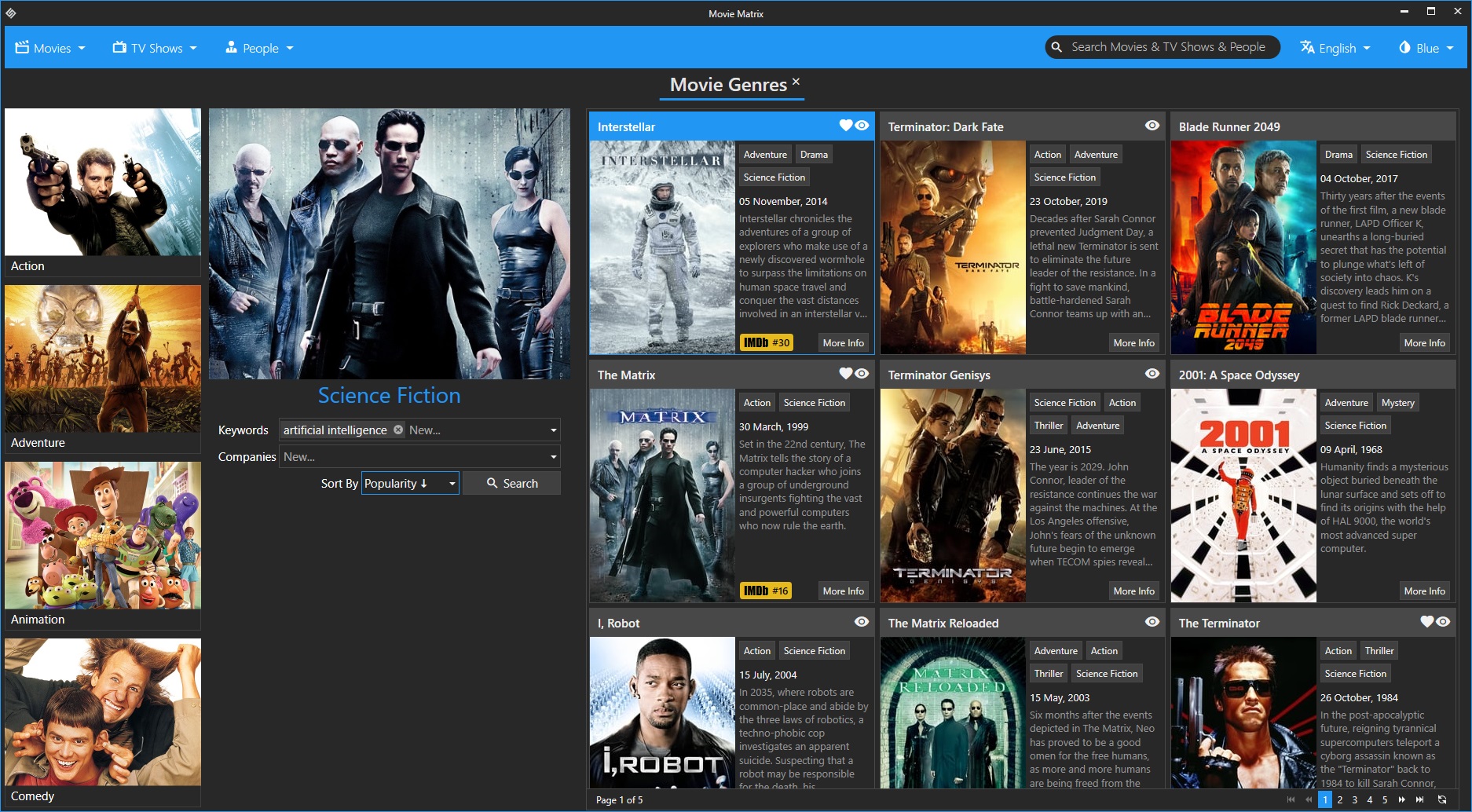Click the People person icon
Viewport: 1472px width, 812px height.
click(232, 47)
